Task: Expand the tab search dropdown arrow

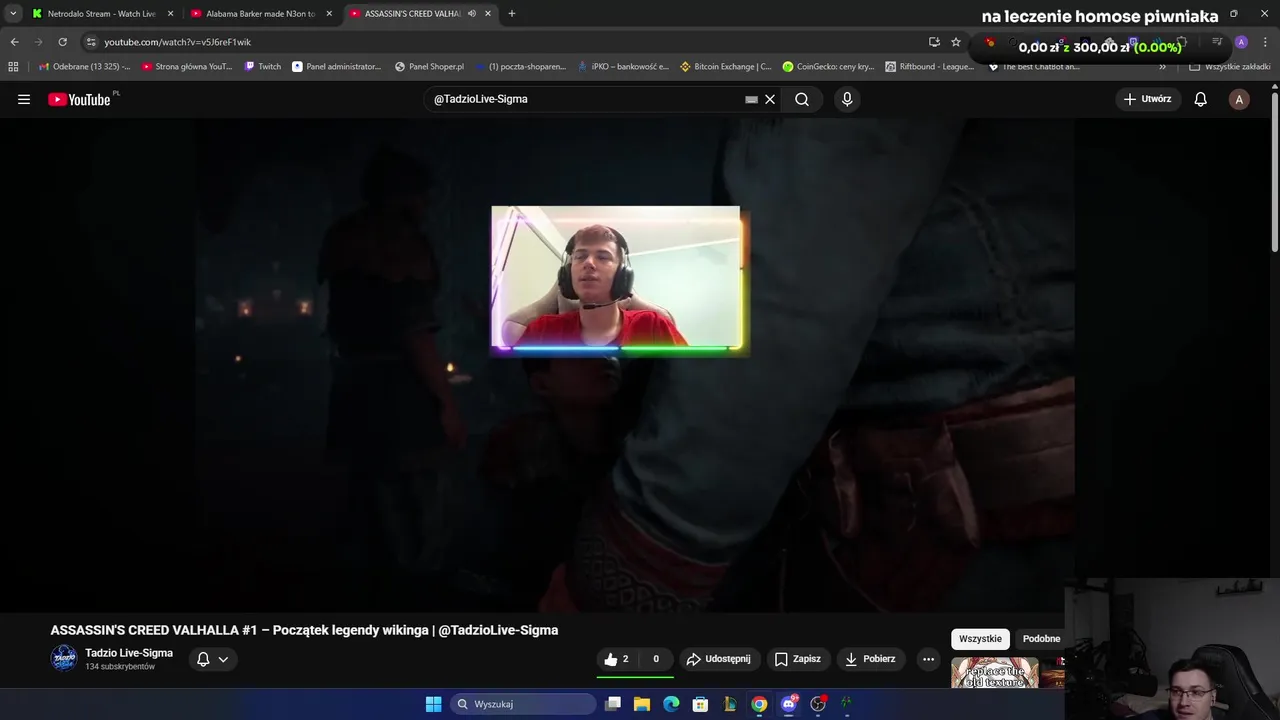Action: coord(13,14)
